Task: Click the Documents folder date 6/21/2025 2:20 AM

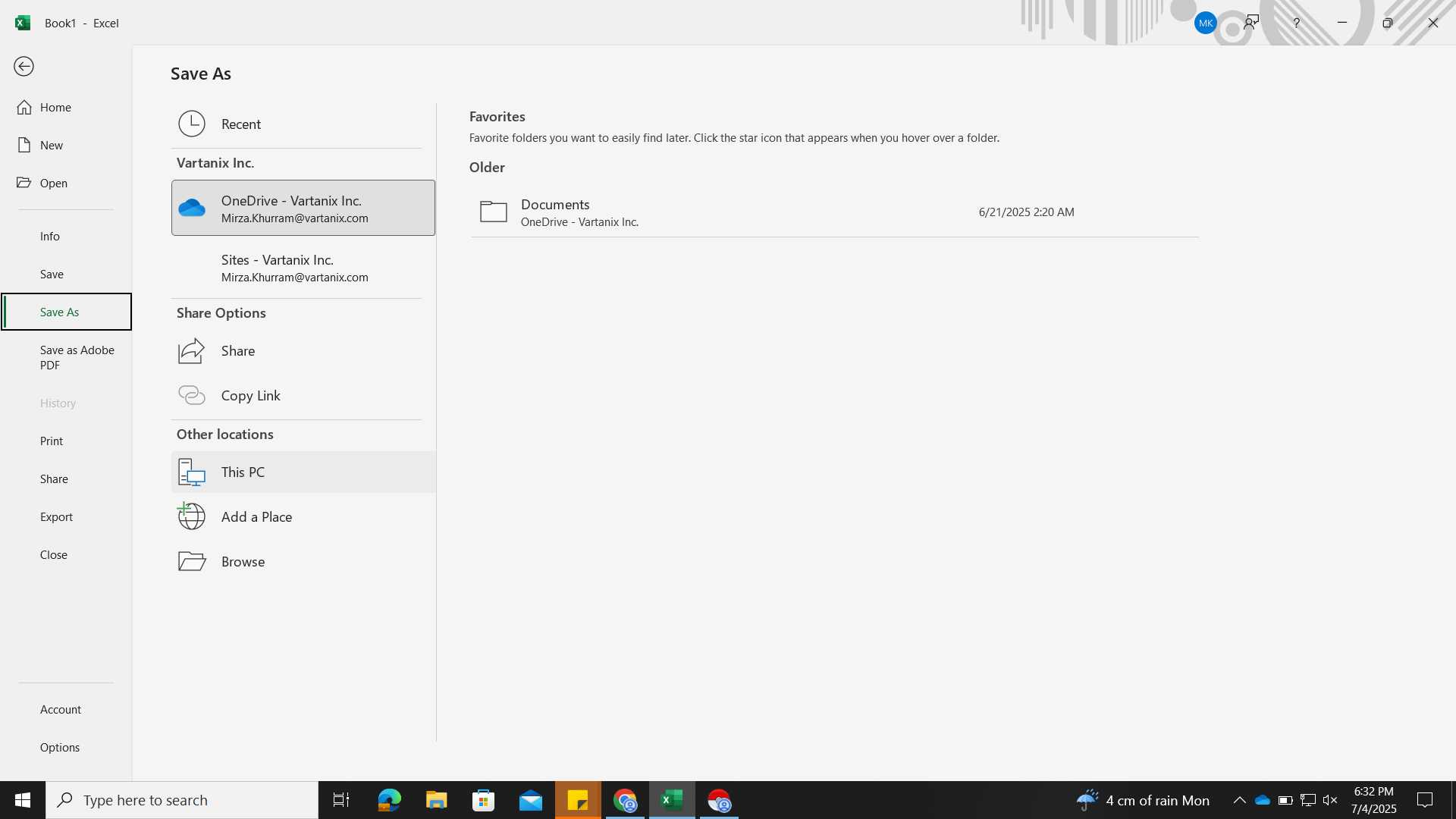Action: click(1026, 212)
